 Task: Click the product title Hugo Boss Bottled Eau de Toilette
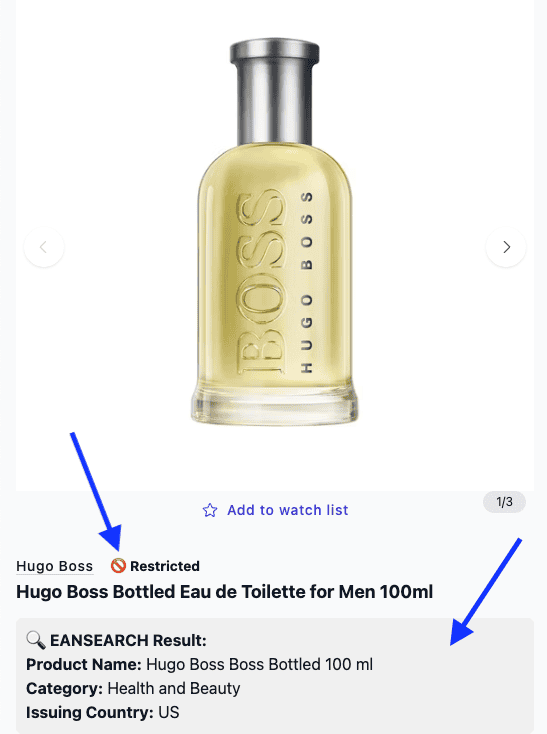coord(225,592)
